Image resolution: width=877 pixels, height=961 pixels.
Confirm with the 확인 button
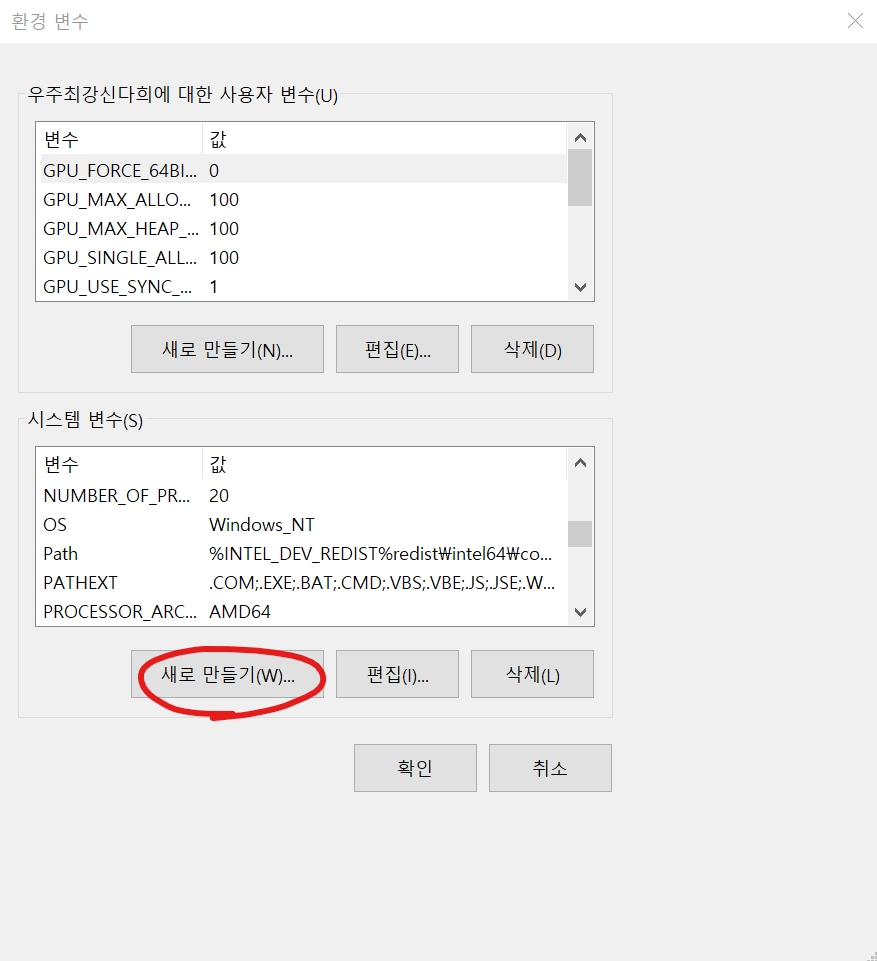coord(415,768)
